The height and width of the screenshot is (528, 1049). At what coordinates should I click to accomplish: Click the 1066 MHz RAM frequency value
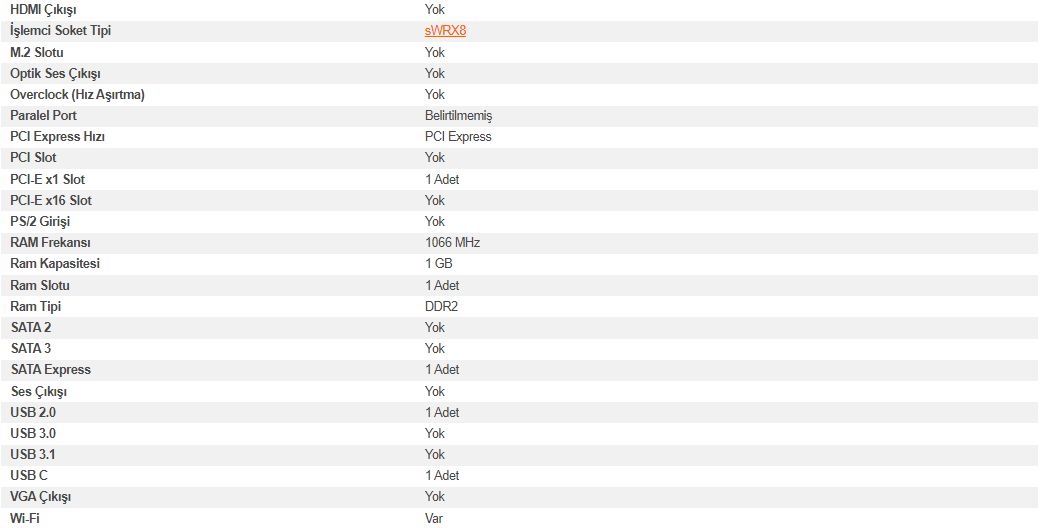tap(453, 243)
